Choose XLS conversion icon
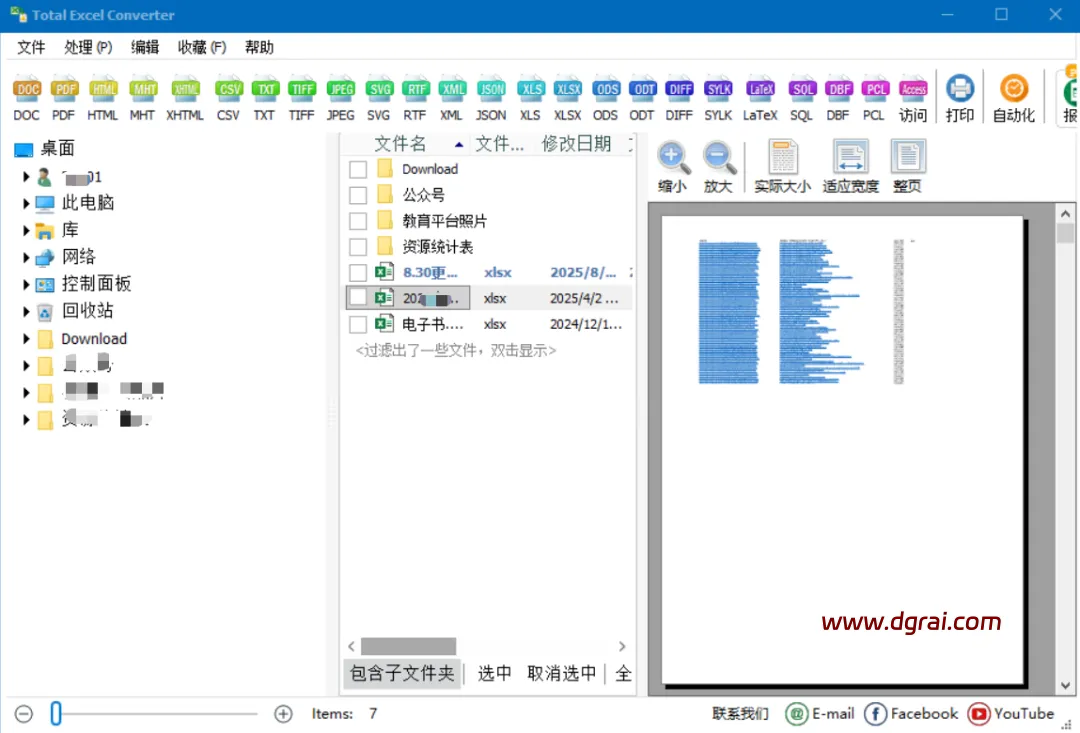Screen dimensions: 1080x733 pyautogui.click(x=530, y=98)
